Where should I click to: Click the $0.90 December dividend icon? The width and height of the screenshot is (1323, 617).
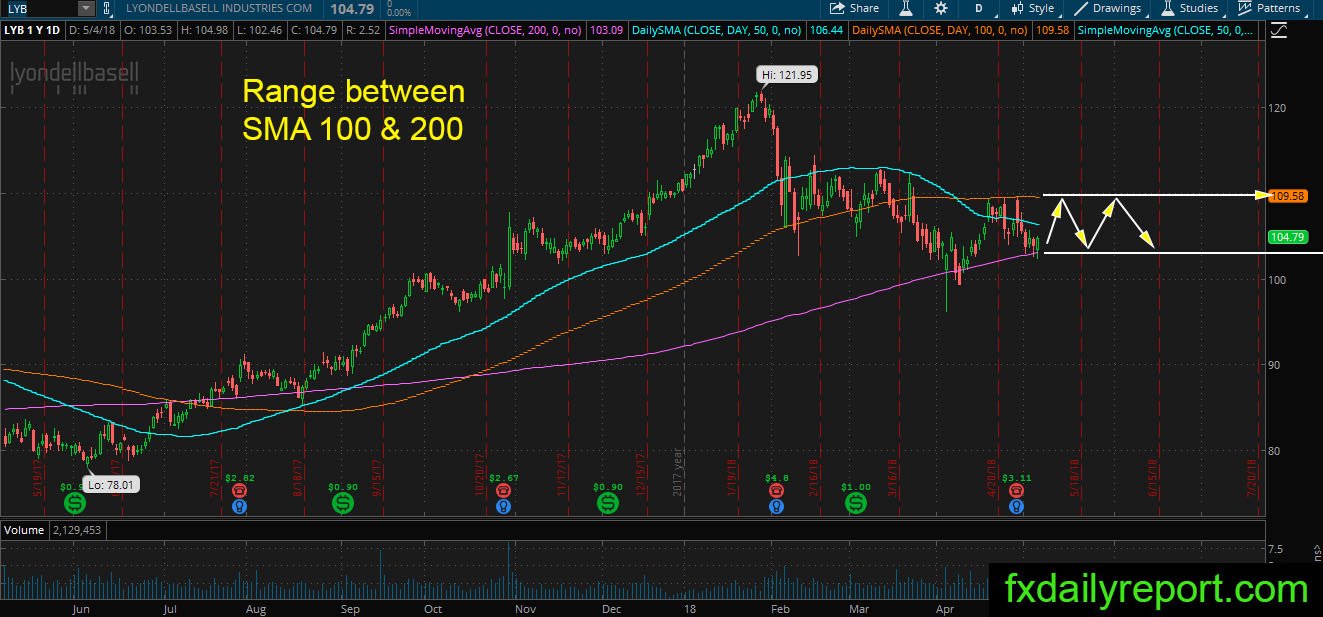[x=607, y=503]
